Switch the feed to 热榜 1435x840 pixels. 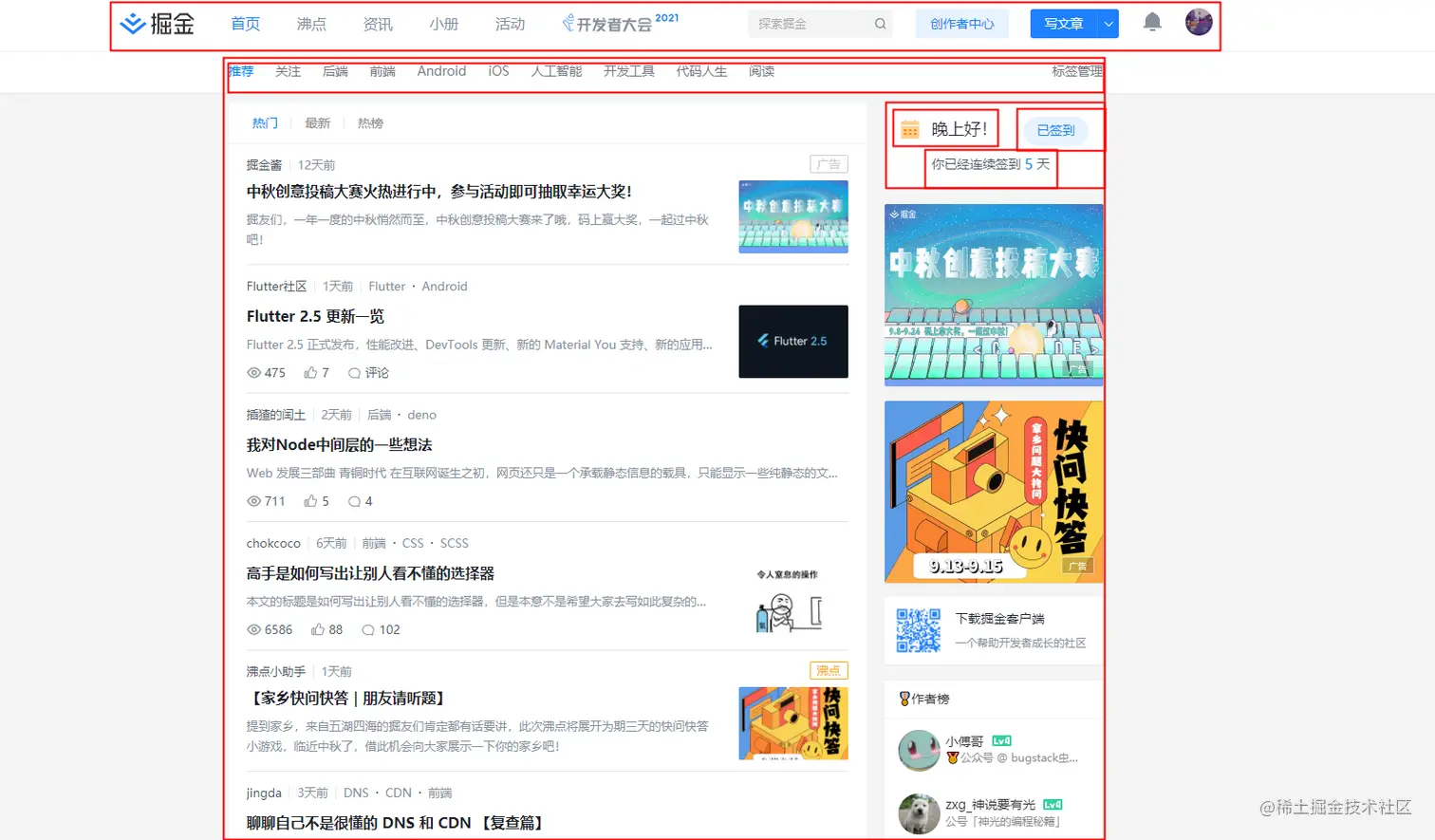370,123
